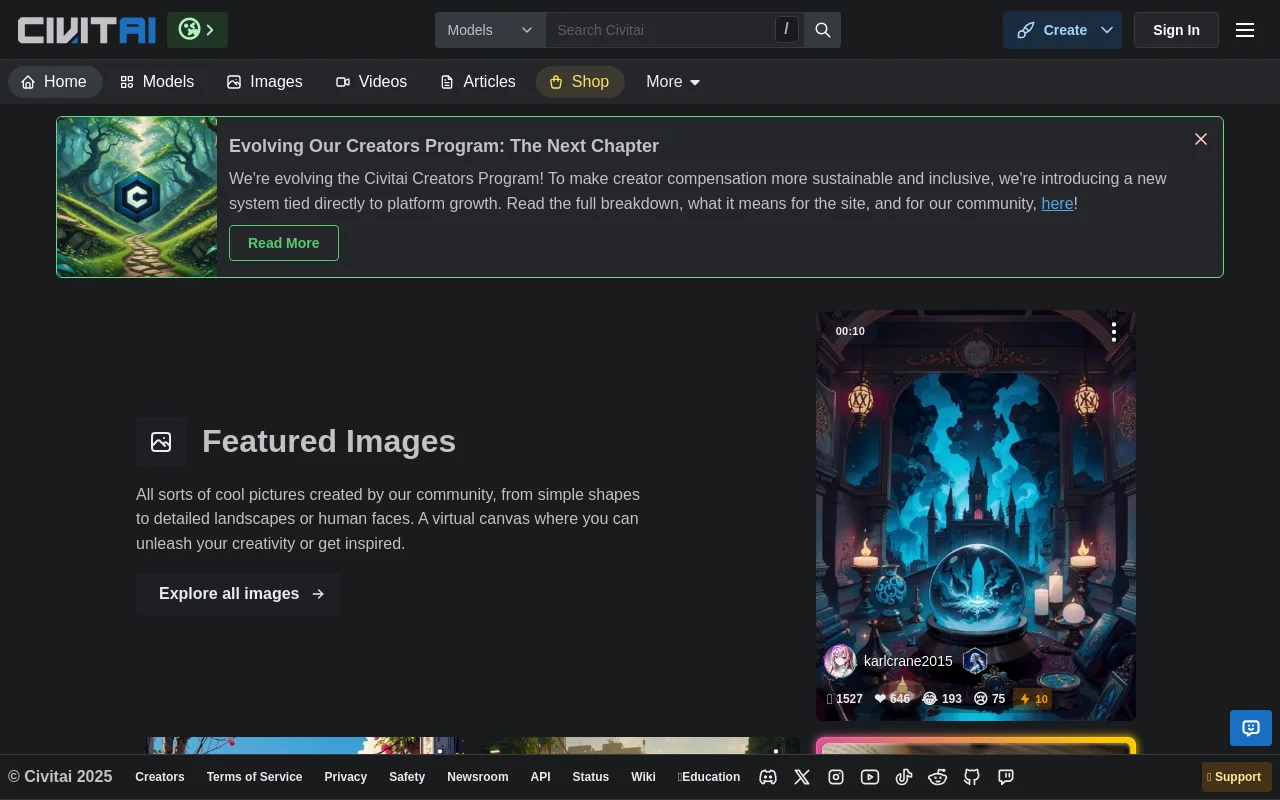Go to the Articles tab
This screenshot has height=800, width=1280.
click(478, 82)
